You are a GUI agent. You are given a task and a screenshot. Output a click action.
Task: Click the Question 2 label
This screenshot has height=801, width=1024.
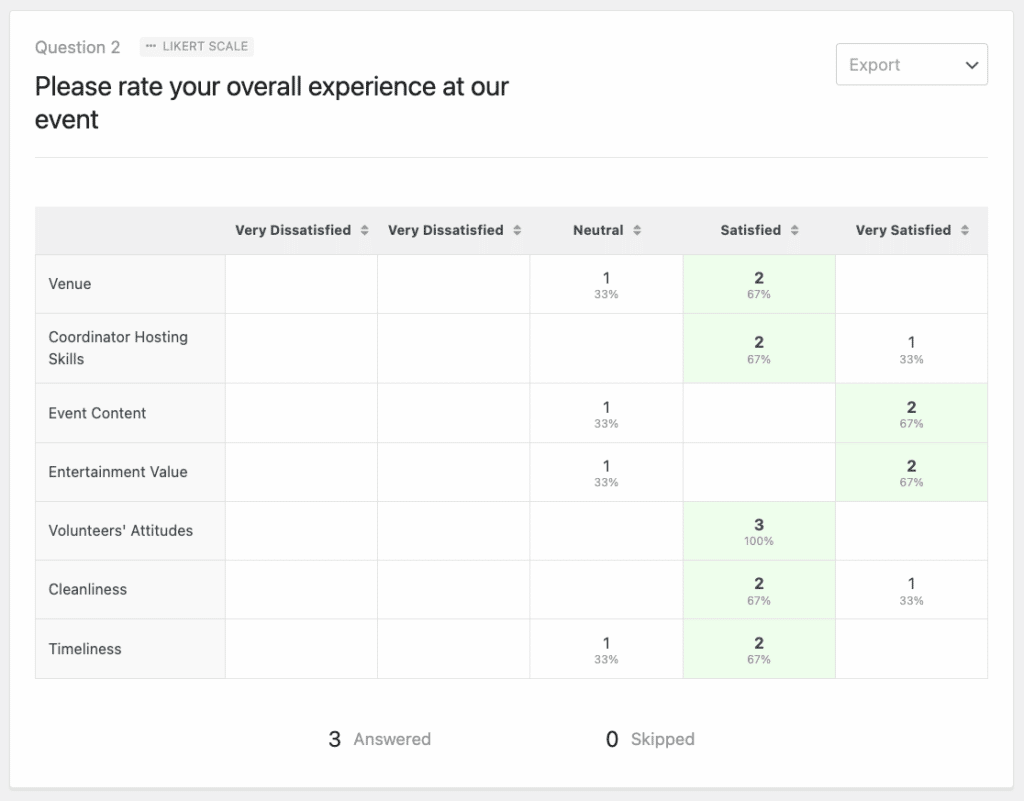click(77, 47)
